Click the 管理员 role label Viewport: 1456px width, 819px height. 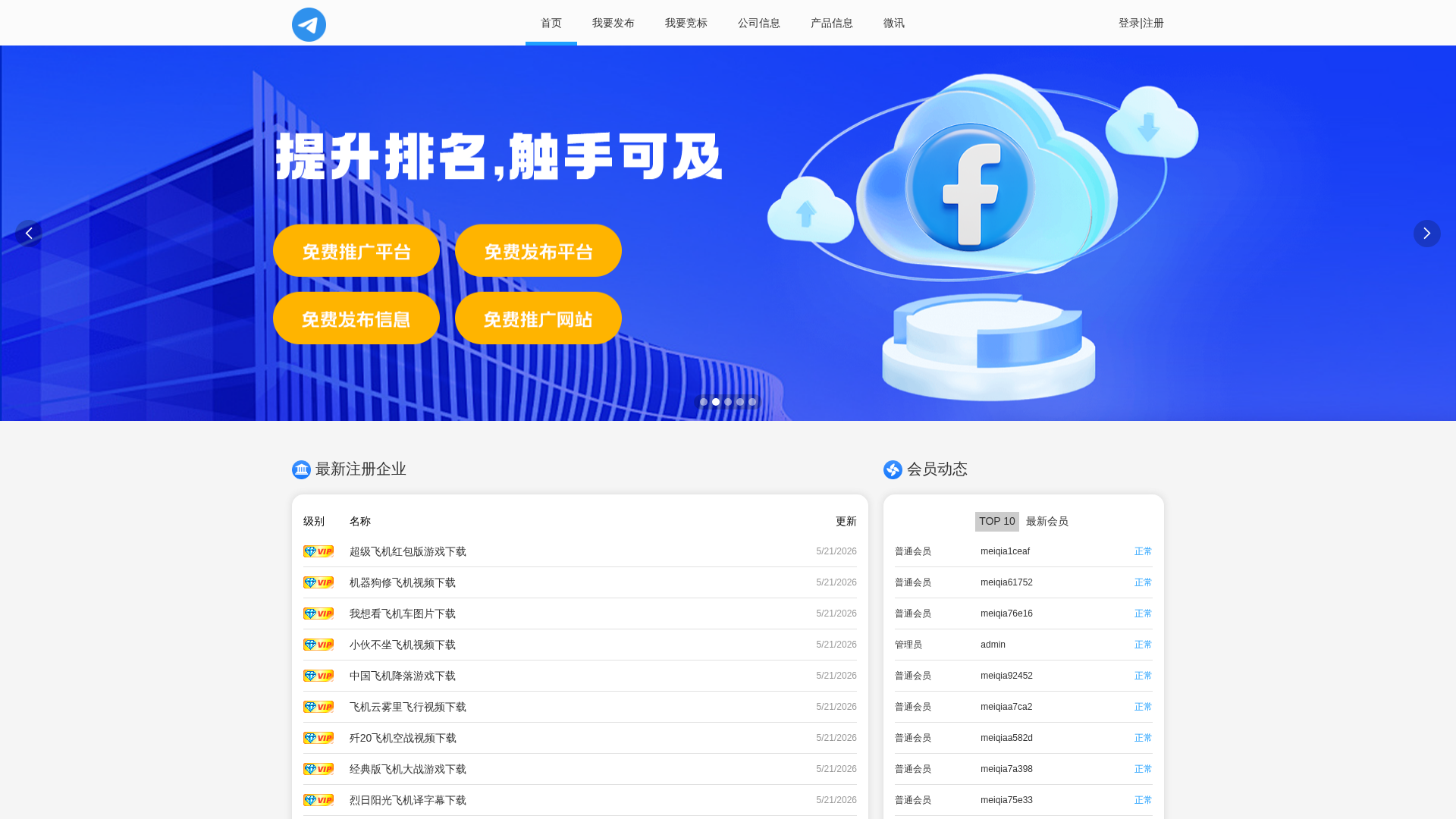pyautogui.click(x=908, y=645)
